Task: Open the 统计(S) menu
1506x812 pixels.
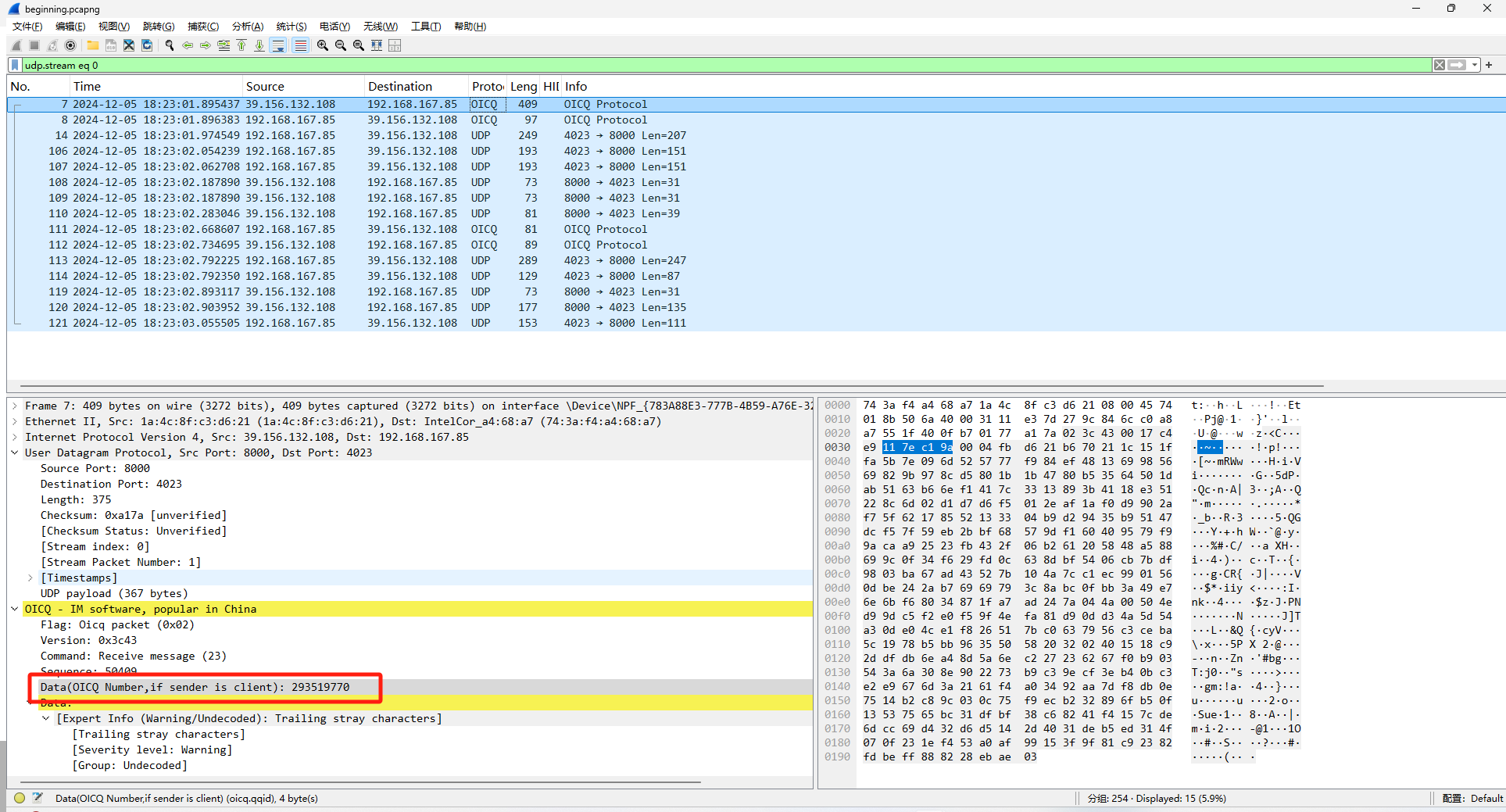Action: tap(292, 27)
